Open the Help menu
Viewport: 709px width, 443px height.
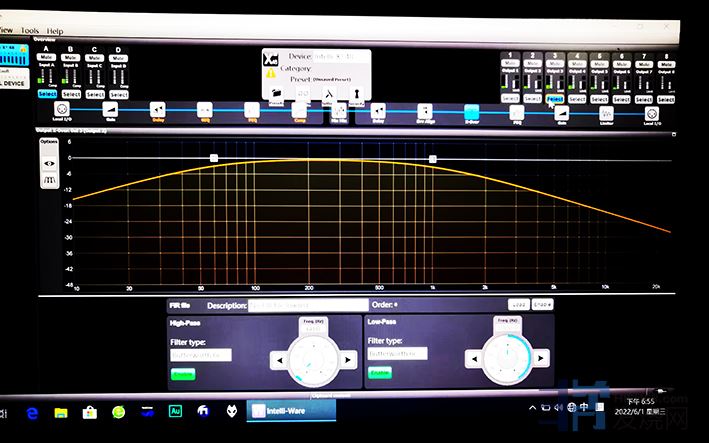tap(55, 31)
